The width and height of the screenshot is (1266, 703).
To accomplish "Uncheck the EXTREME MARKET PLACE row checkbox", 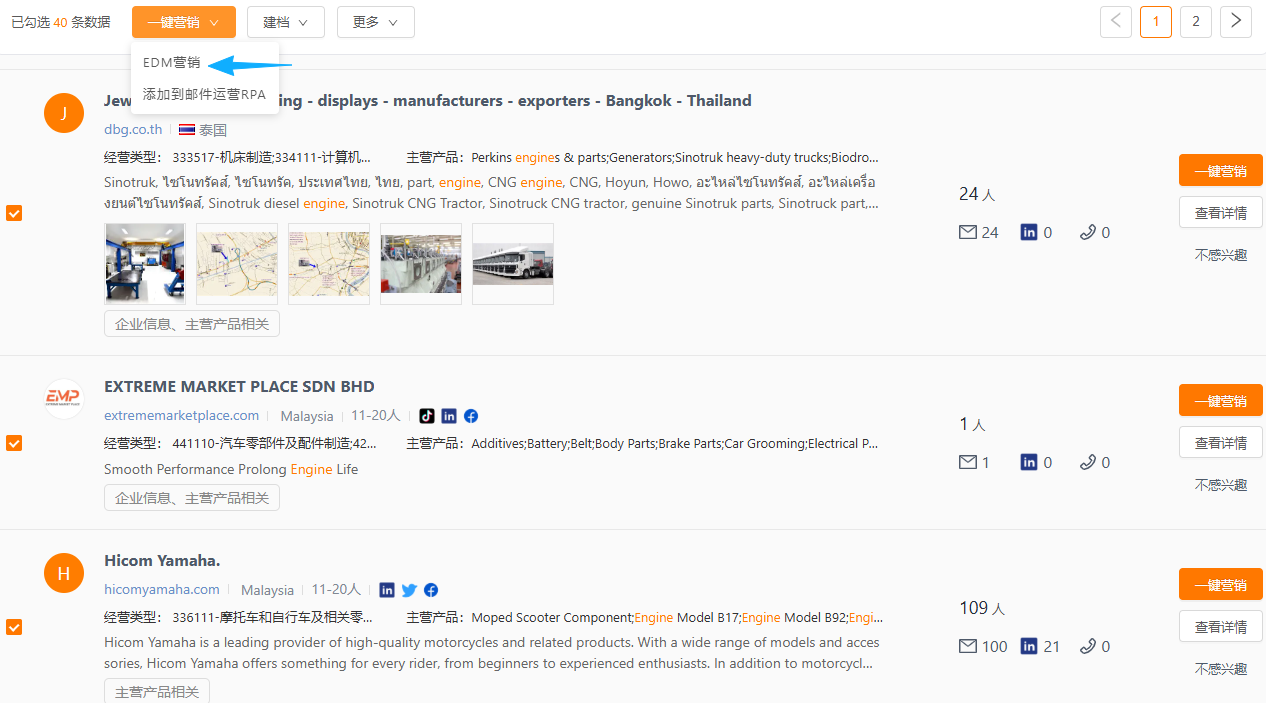I will click(x=14, y=443).
